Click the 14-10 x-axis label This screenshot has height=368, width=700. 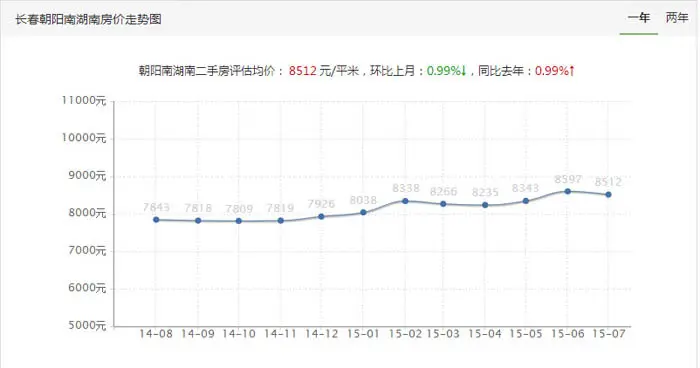coord(239,334)
